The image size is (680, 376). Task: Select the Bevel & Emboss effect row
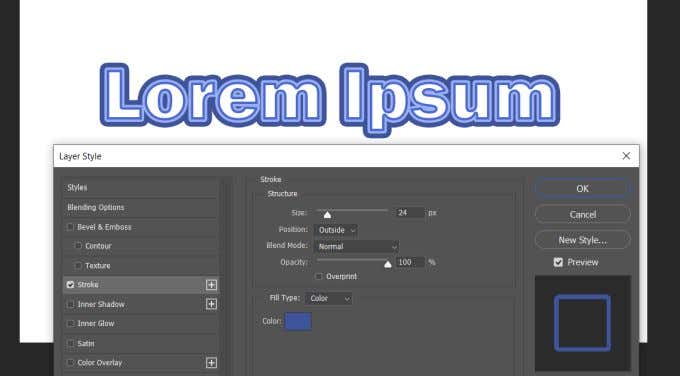coord(141,227)
